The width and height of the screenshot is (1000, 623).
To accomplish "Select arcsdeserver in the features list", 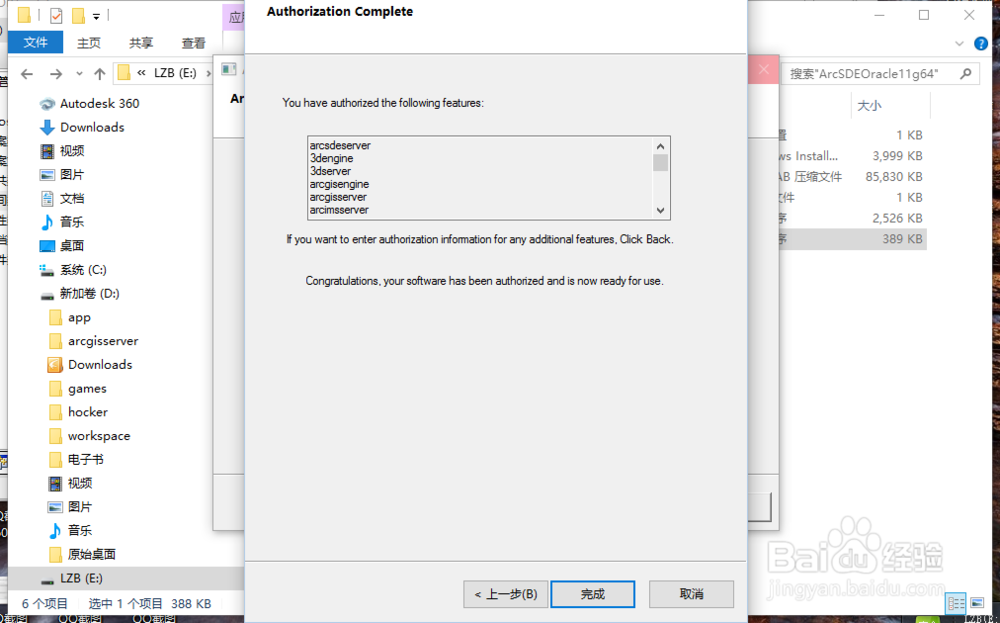I will pos(340,145).
